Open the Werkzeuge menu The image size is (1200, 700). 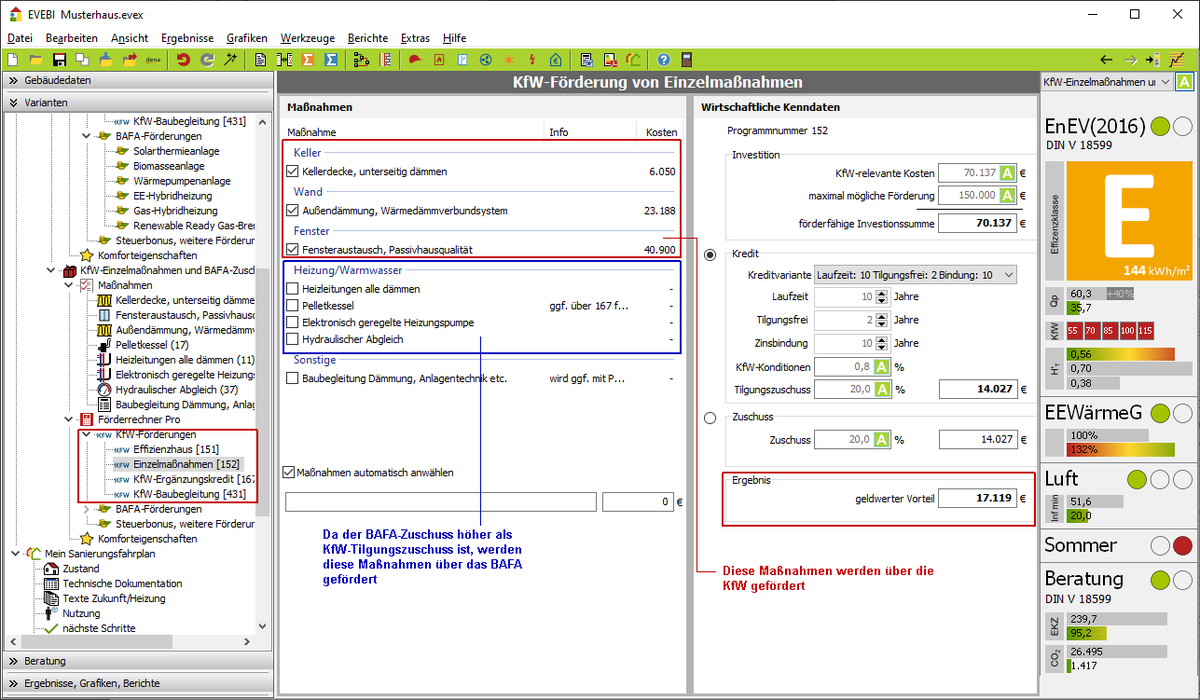coord(308,38)
